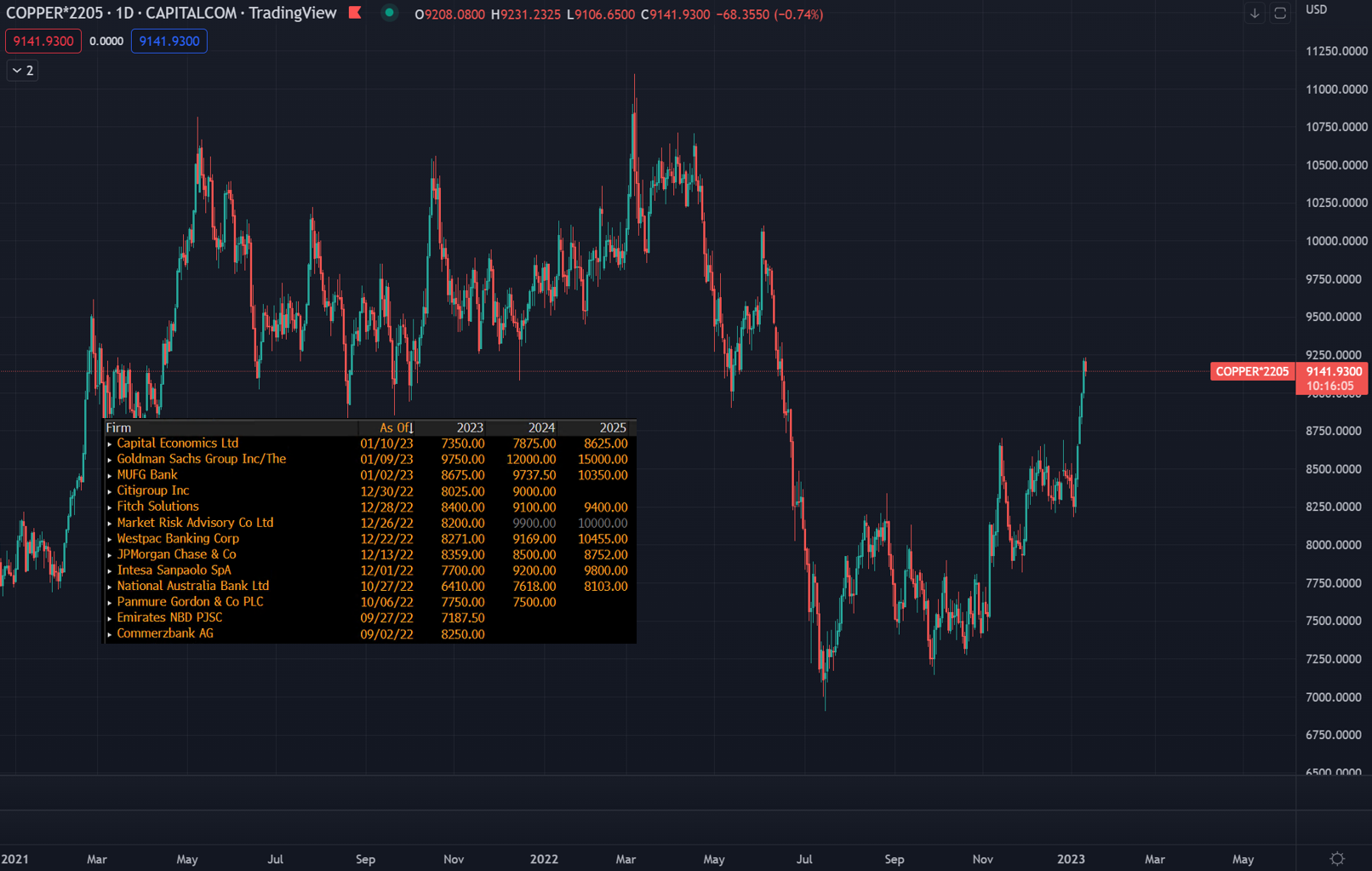Select the Market Risk Advisory Co Ltd name
This screenshot has width=1372, height=871.
195,522
